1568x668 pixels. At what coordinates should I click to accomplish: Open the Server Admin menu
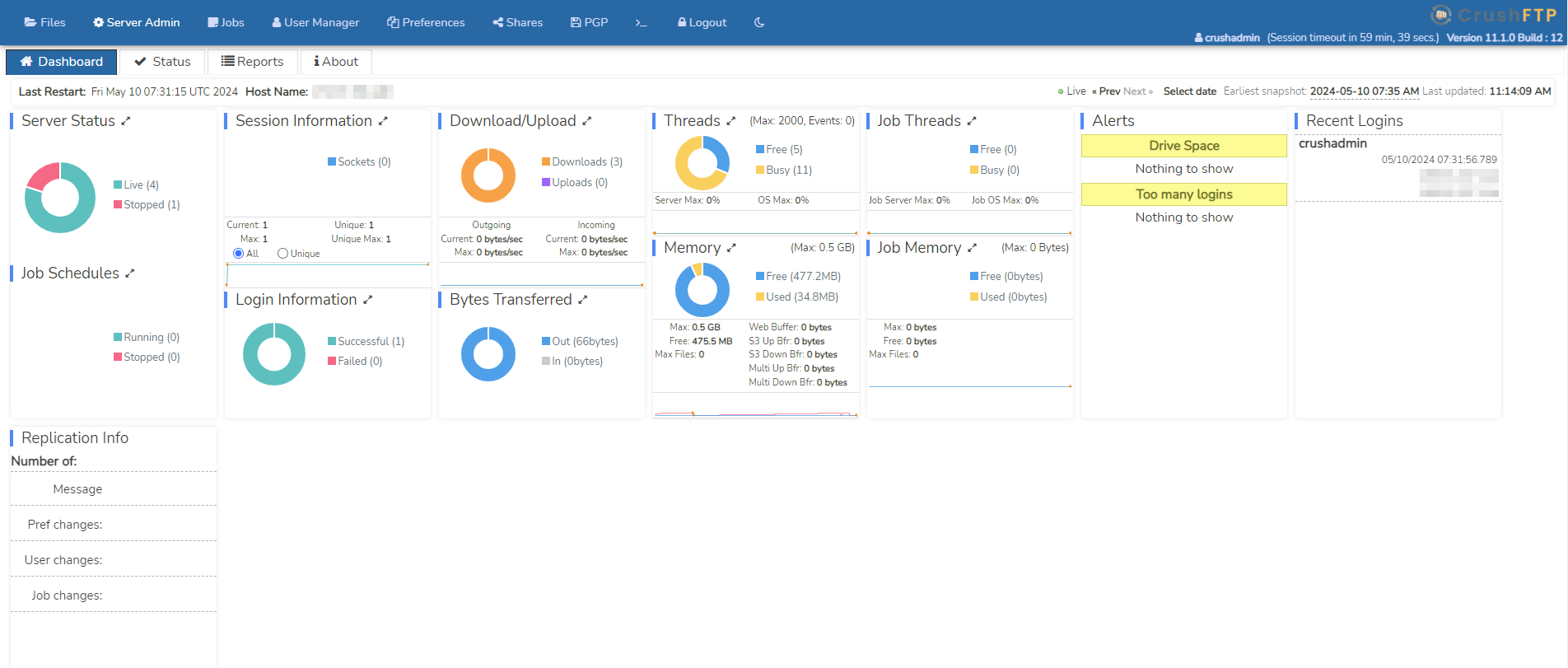coord(136,22)
